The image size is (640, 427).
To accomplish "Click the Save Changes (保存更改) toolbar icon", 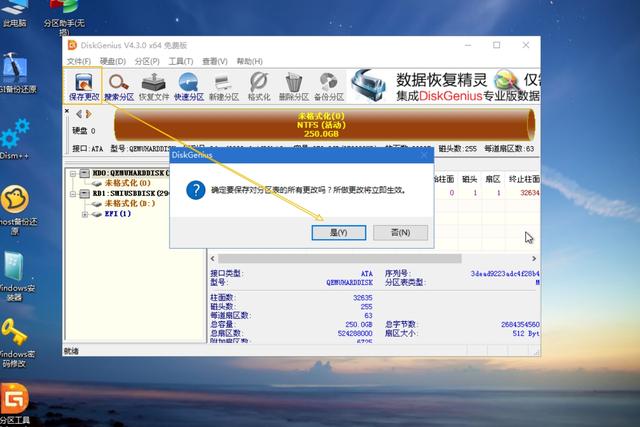I will pos(84,86).
